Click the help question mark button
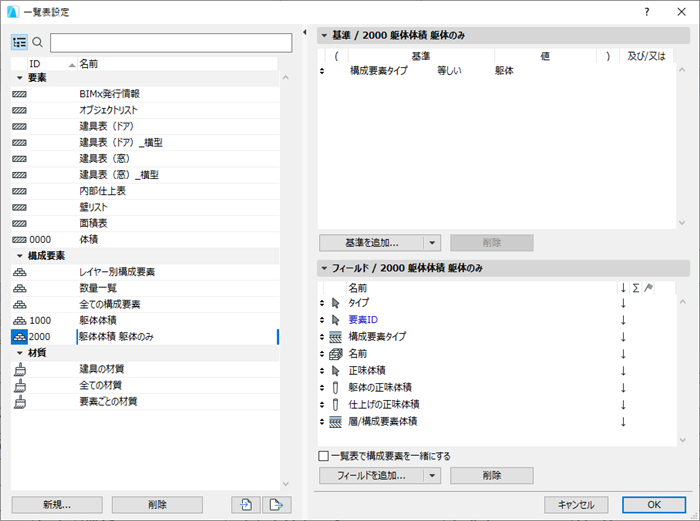 (647, 12)
